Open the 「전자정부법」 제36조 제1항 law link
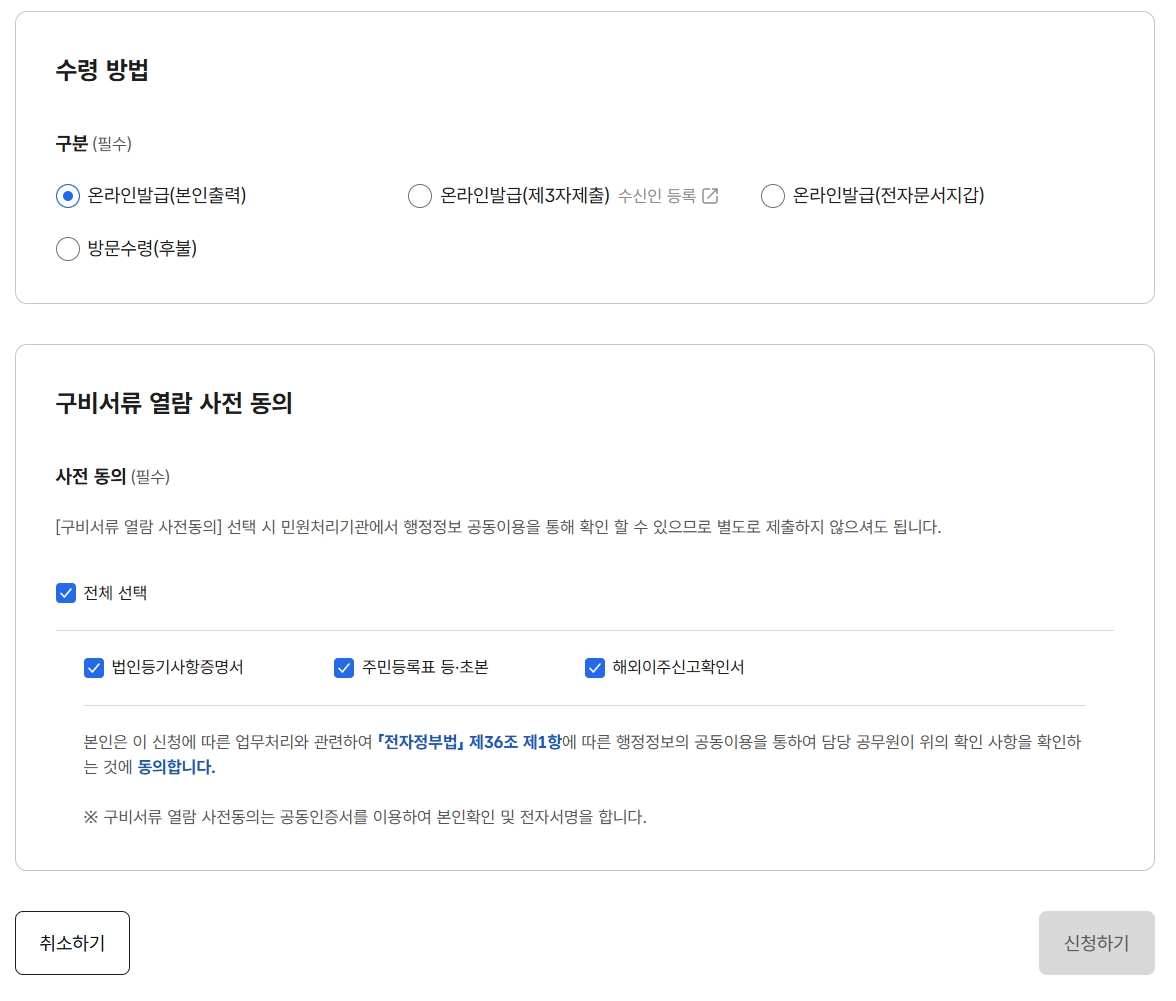This screenshot has width=1176, height=1001. tap(463, 742)
